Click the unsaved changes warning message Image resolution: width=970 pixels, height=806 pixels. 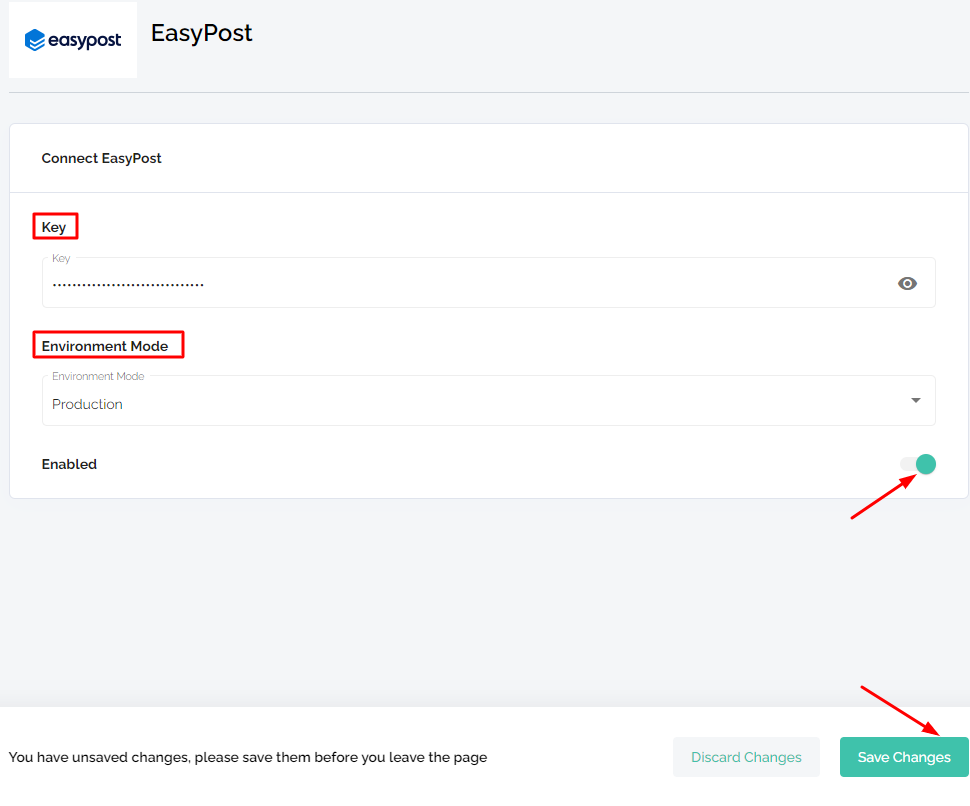click(x=248, y=757)
